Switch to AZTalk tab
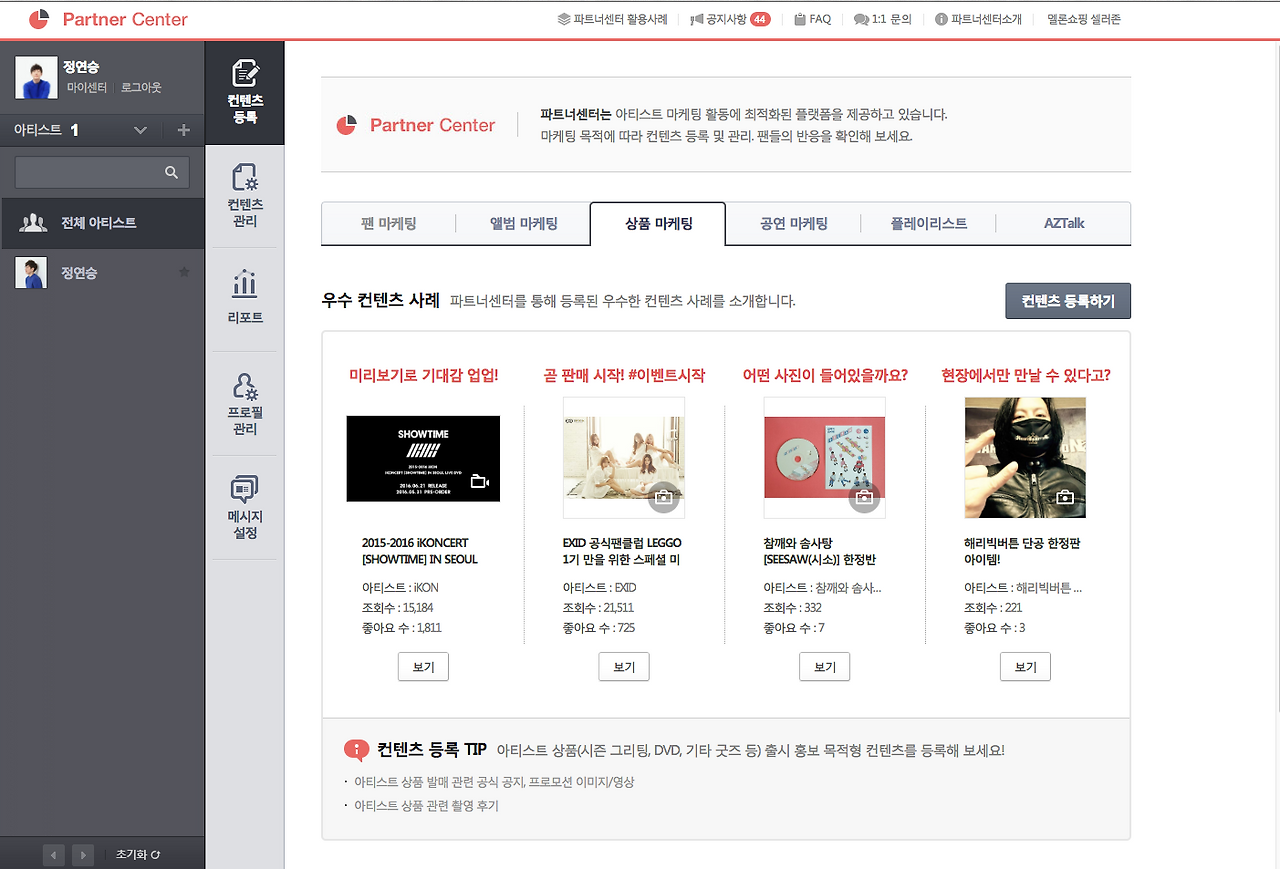Image resolution: width=1280 pixels, height=869 pixels. pyautogui.click(x=1064, y=224)
